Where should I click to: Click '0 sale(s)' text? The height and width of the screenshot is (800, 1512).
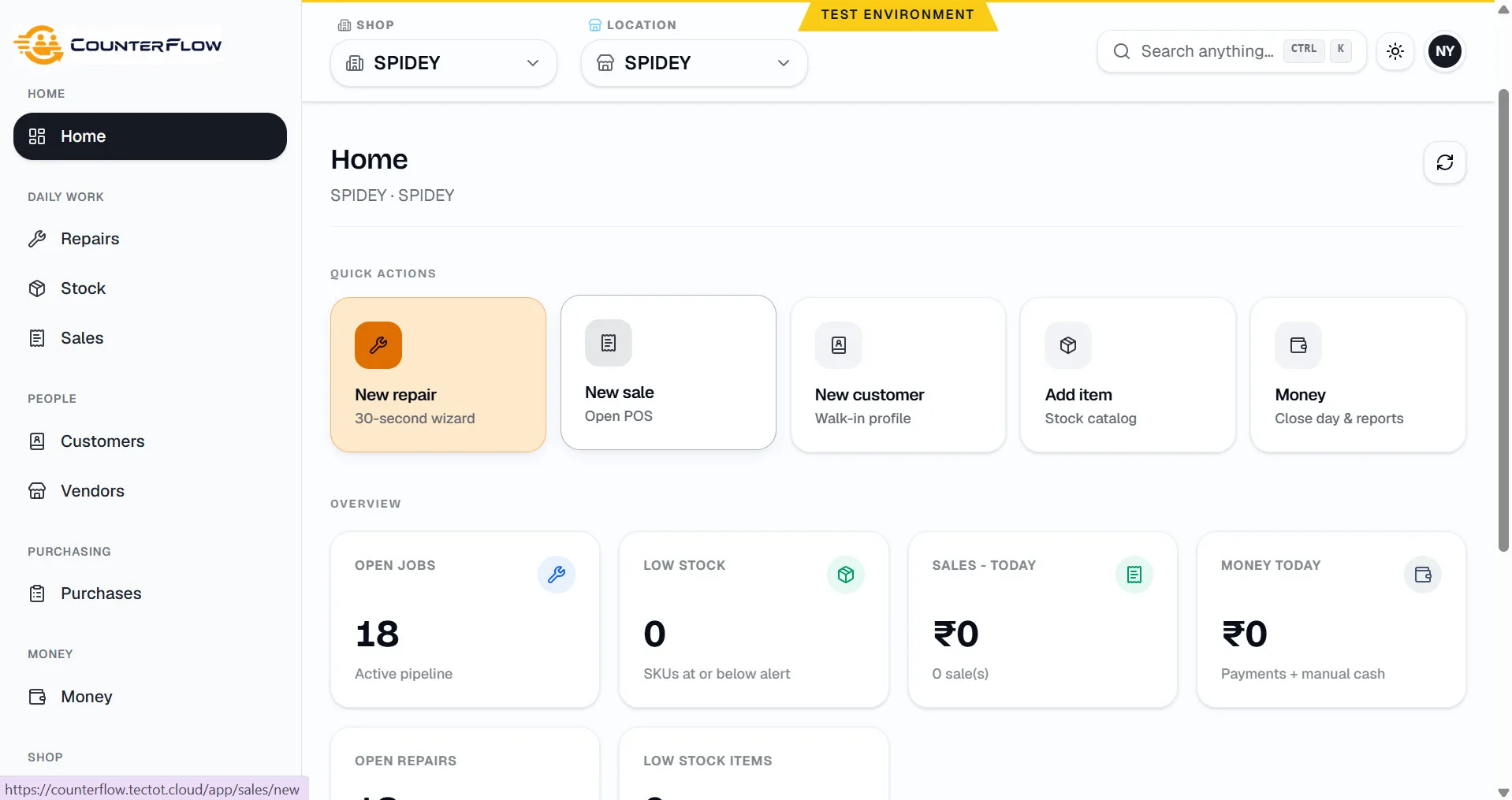[x=960, y=674]
